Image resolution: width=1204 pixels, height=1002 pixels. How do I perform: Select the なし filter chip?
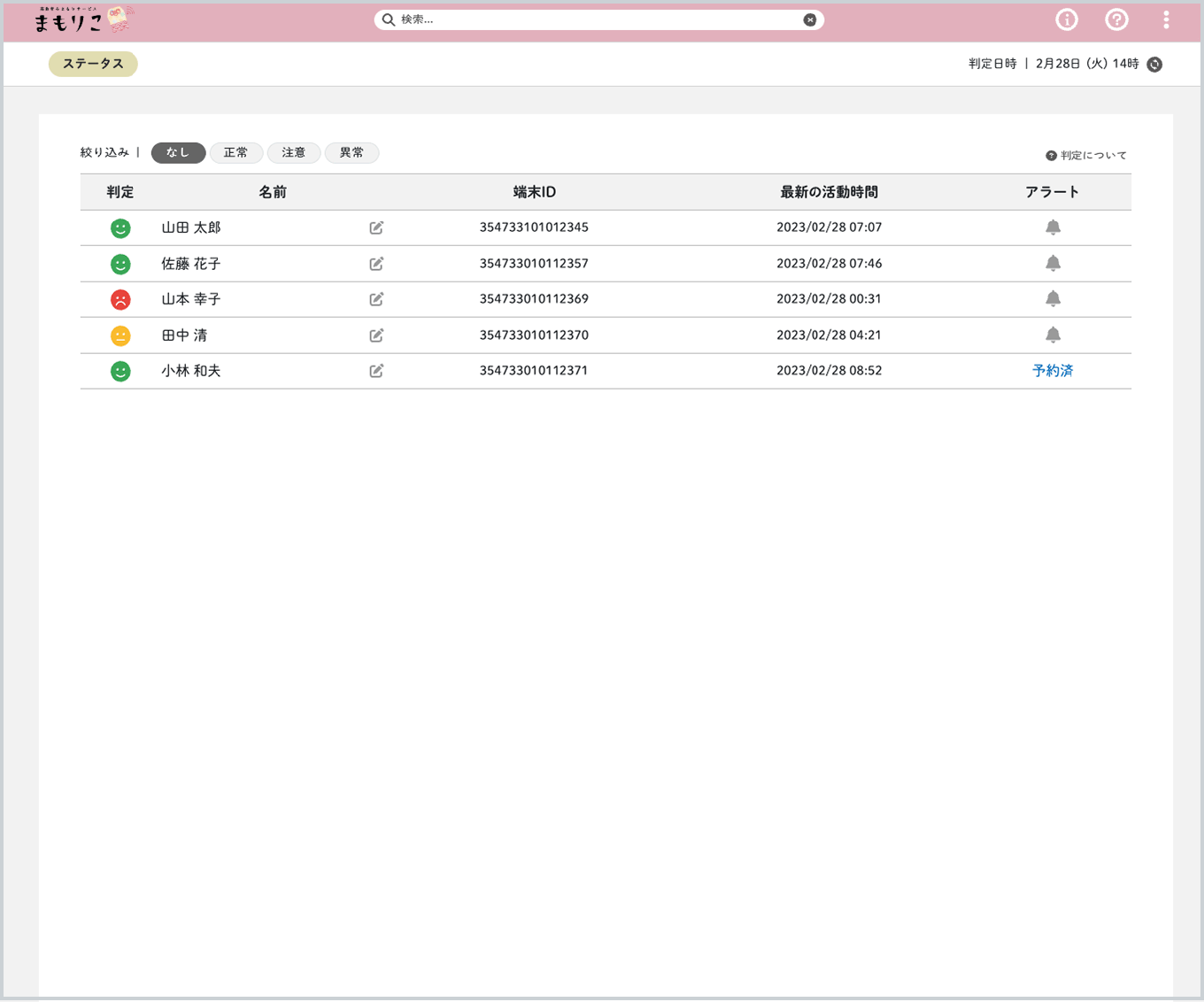pyautogui.click(x=178, y=152)
